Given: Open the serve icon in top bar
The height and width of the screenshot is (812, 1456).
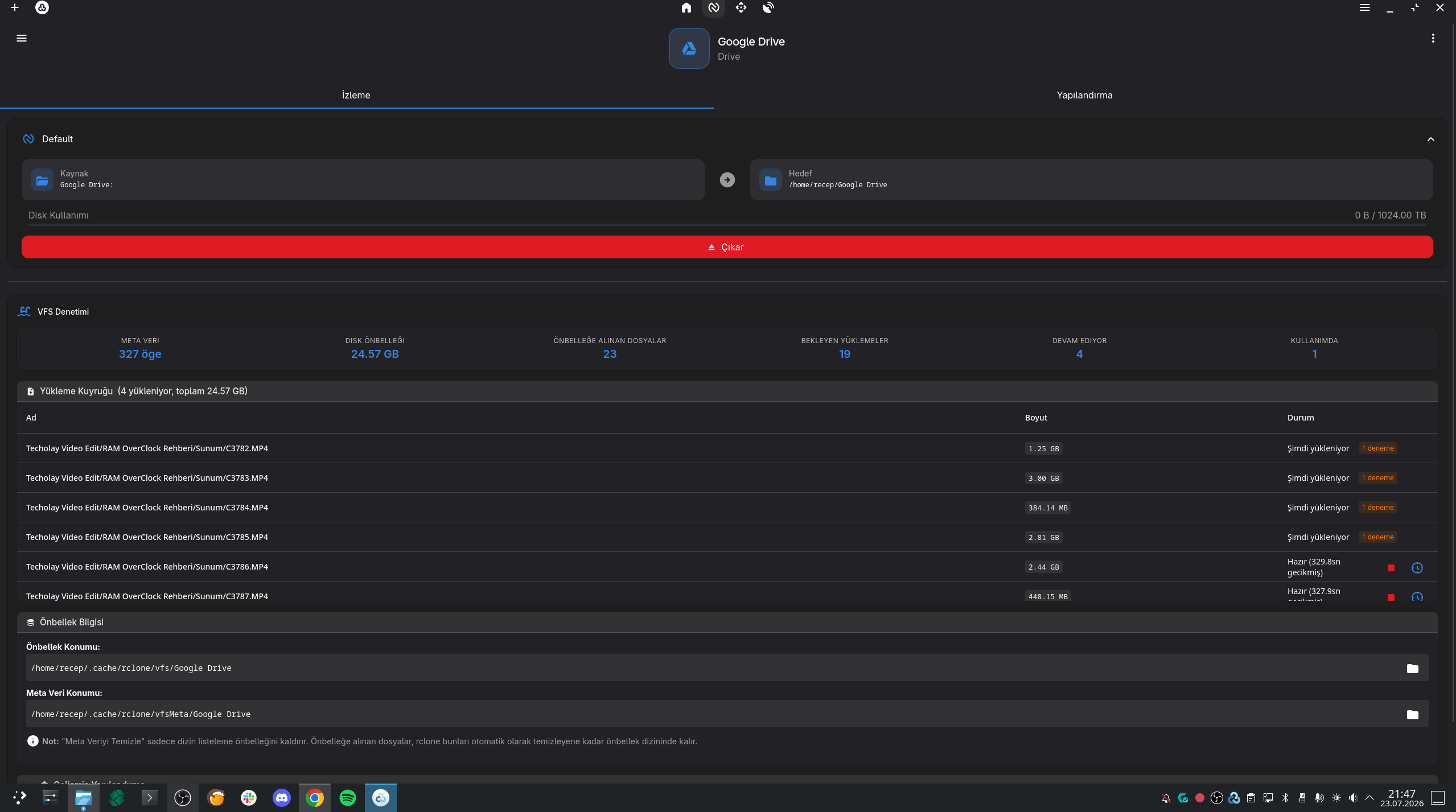Looking at the screenshot, I should 768,8.
